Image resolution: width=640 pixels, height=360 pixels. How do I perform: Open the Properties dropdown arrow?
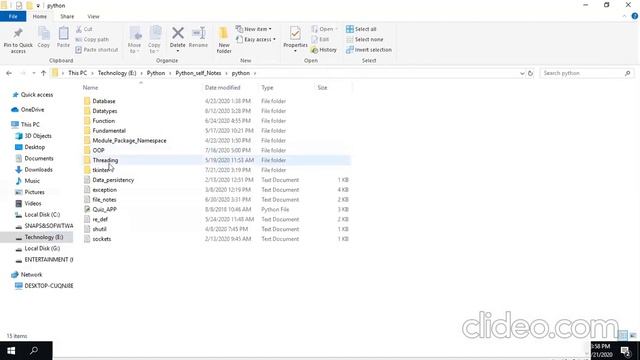pyautogui.click(x=295, y=51)
